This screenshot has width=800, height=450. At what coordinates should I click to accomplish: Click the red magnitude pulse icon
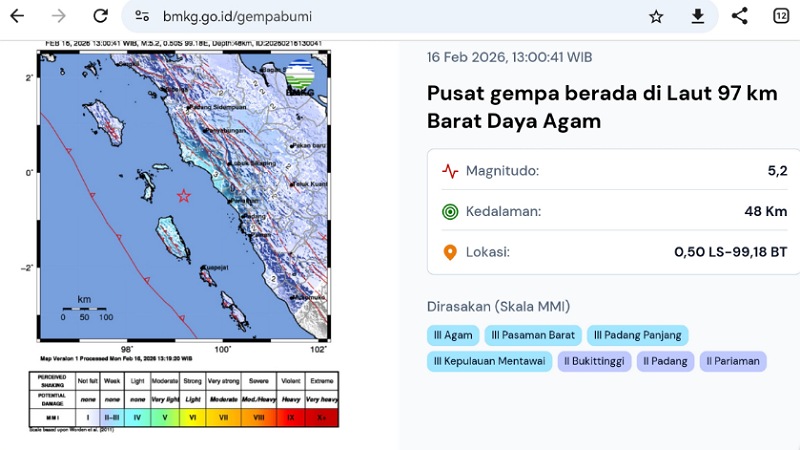[450, 171]
